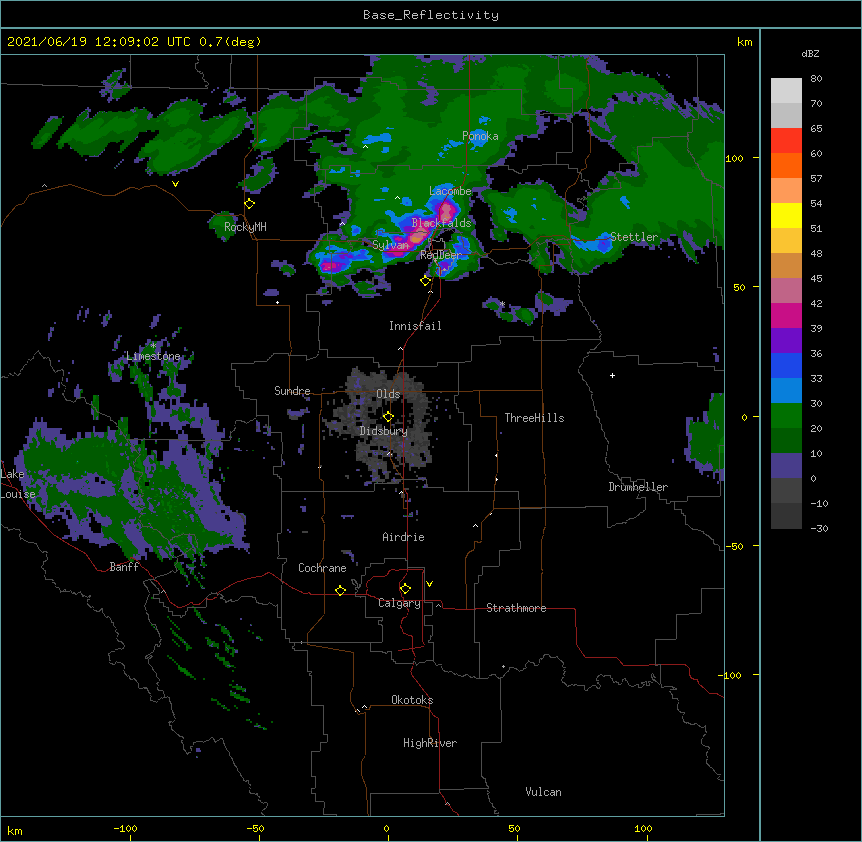862x842 pixels.
Task: Click the red 60 dBZ legend swatch
Action: point(786,141)
